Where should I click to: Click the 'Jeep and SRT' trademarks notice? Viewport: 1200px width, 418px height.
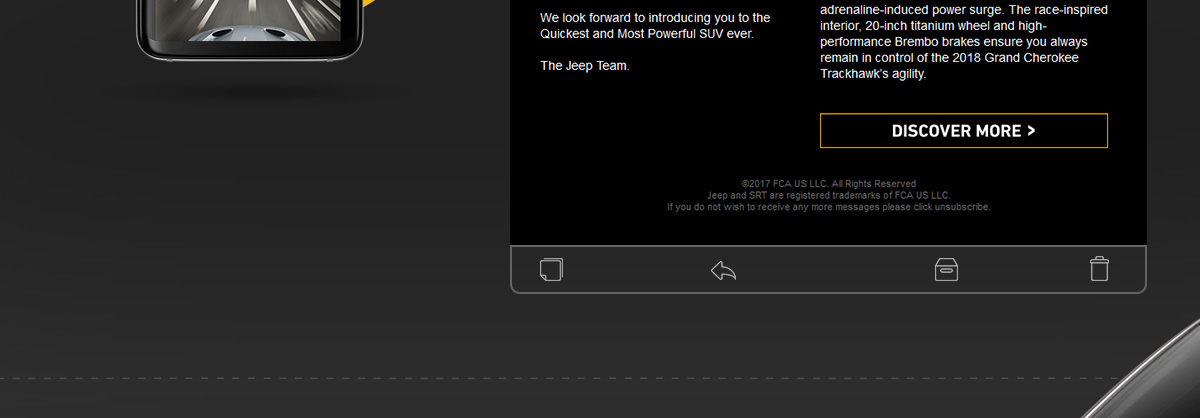828,196
